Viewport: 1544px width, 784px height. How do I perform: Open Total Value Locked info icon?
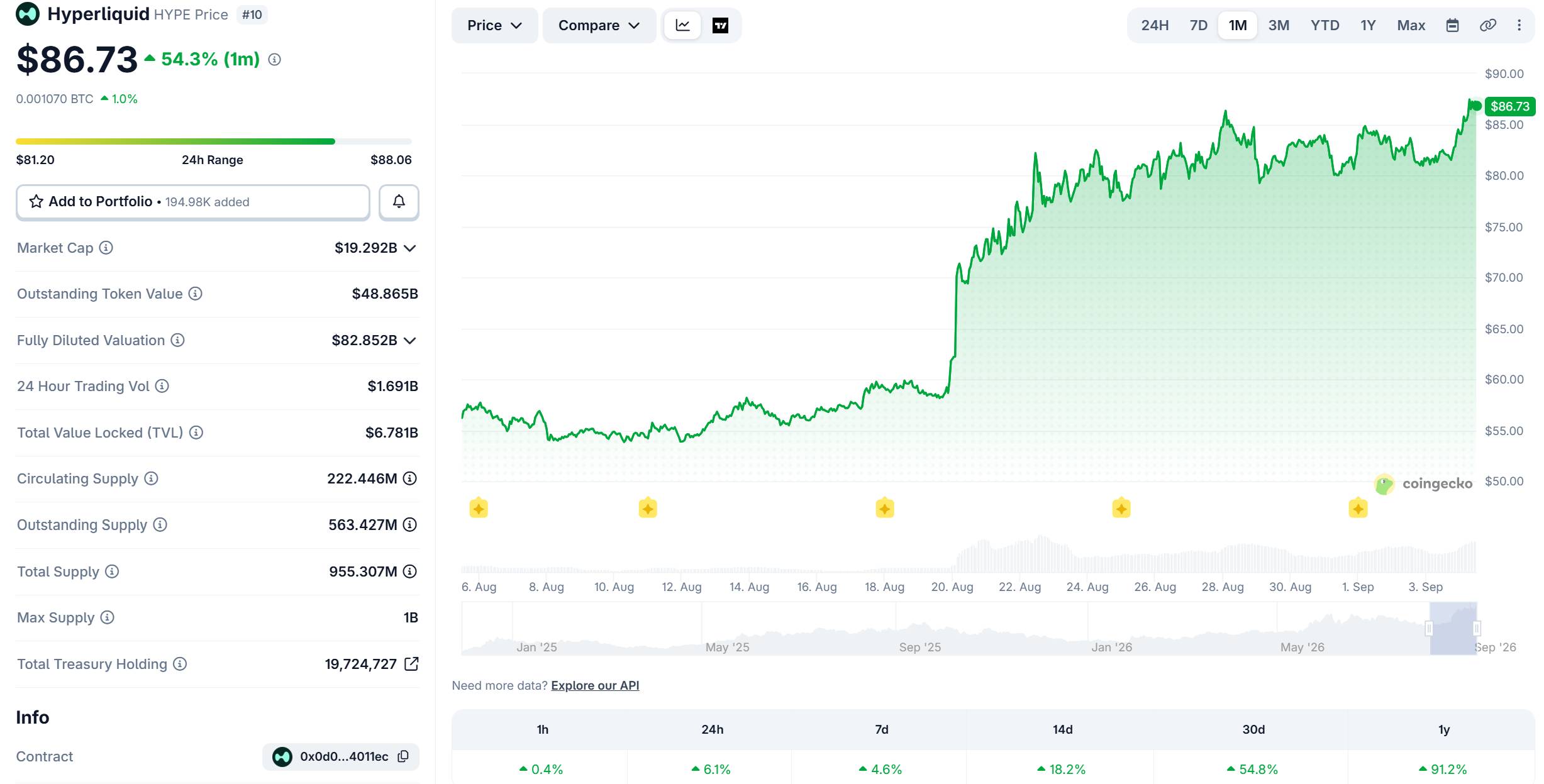[x=196, y=433]
